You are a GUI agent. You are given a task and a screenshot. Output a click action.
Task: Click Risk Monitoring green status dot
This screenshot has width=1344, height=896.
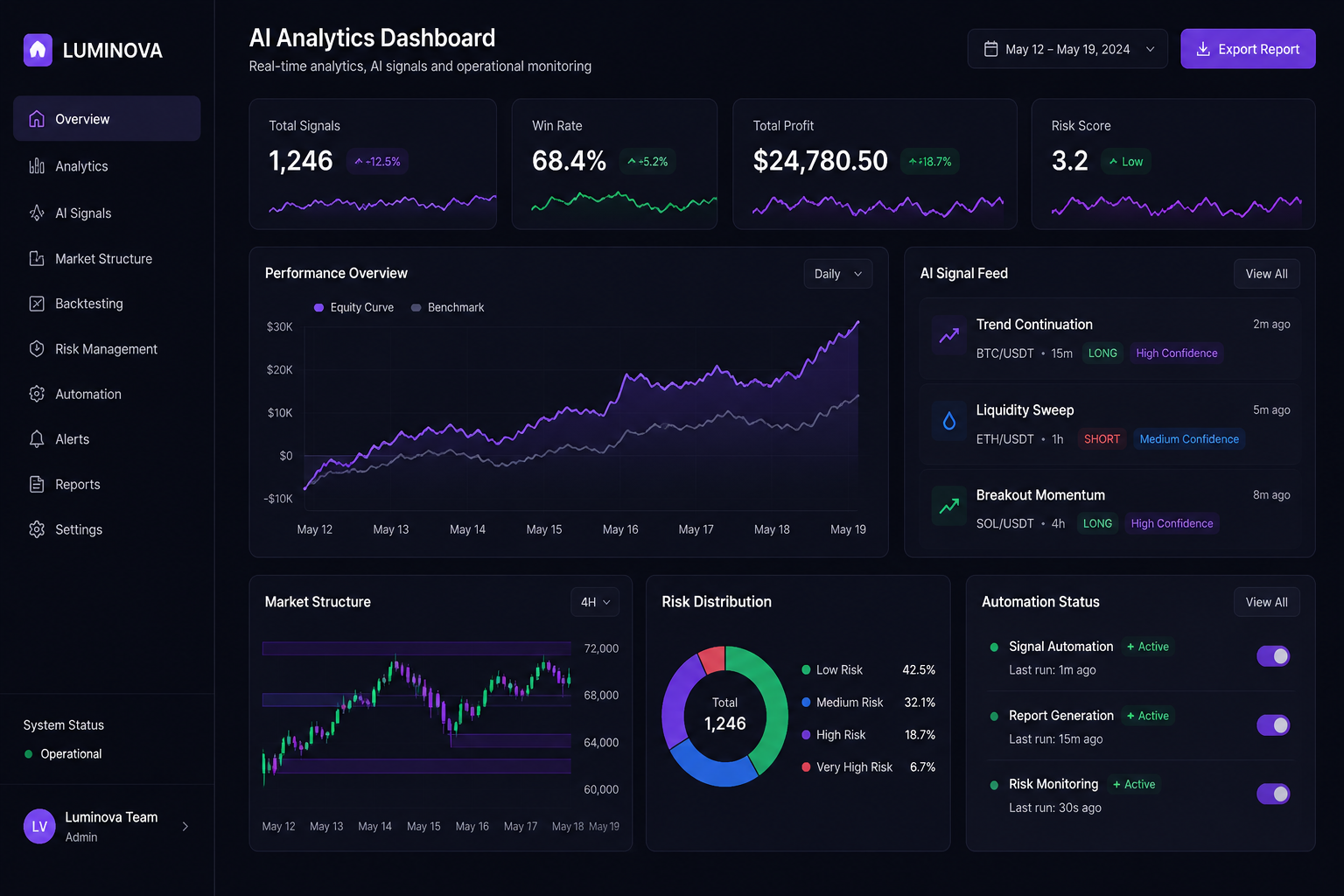pos(994,785)
